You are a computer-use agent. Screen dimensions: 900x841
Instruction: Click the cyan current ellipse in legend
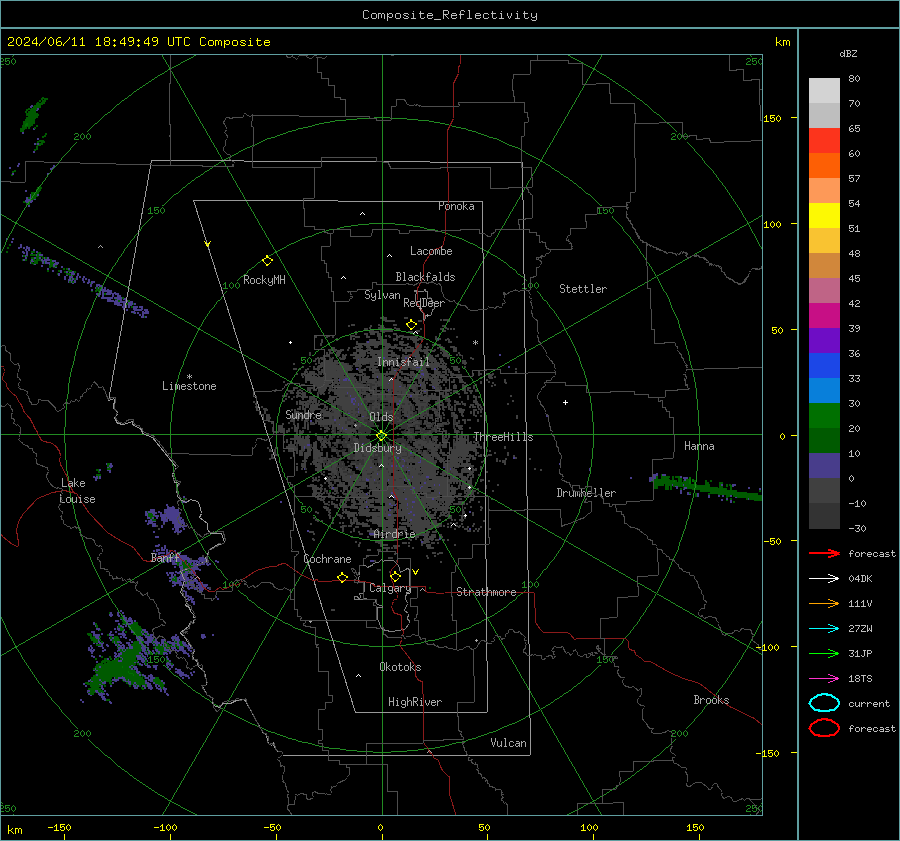tap(824, 703)
